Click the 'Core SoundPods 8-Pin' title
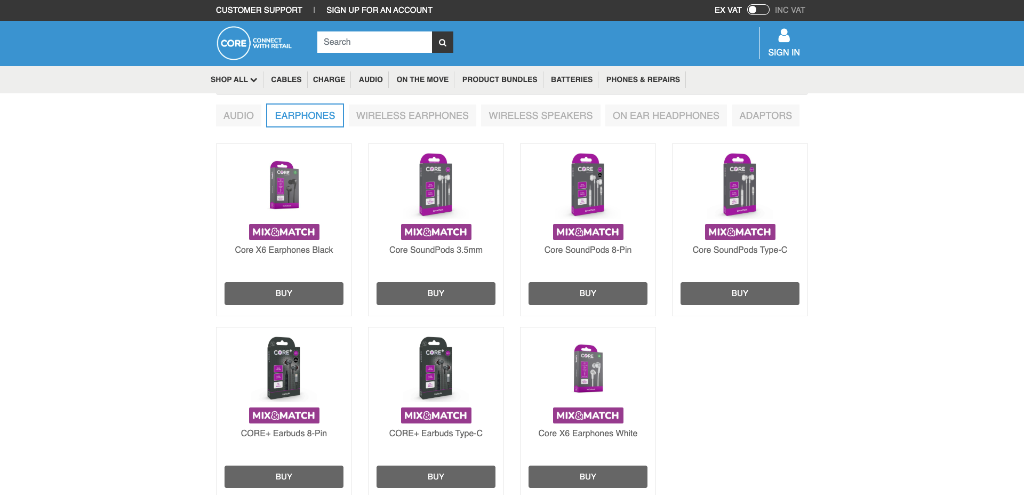 588,250
